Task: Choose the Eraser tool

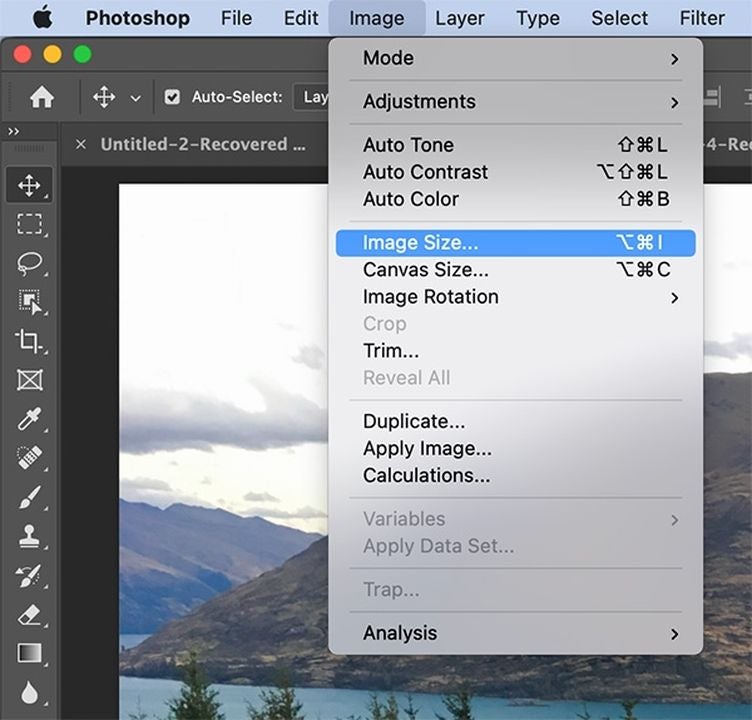Action: [x=29, y=614]
